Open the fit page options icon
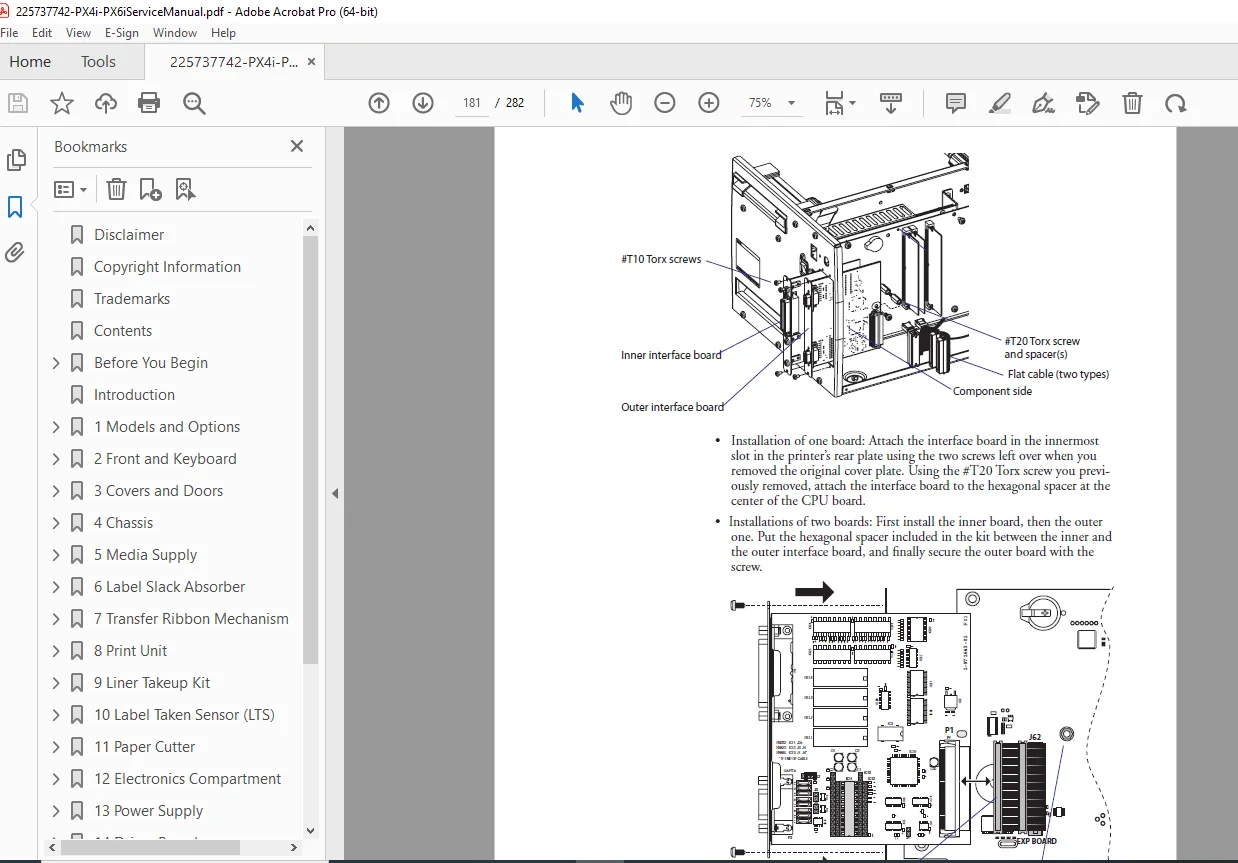This screenshot has width=1238, height=863. tap(840, 103)
